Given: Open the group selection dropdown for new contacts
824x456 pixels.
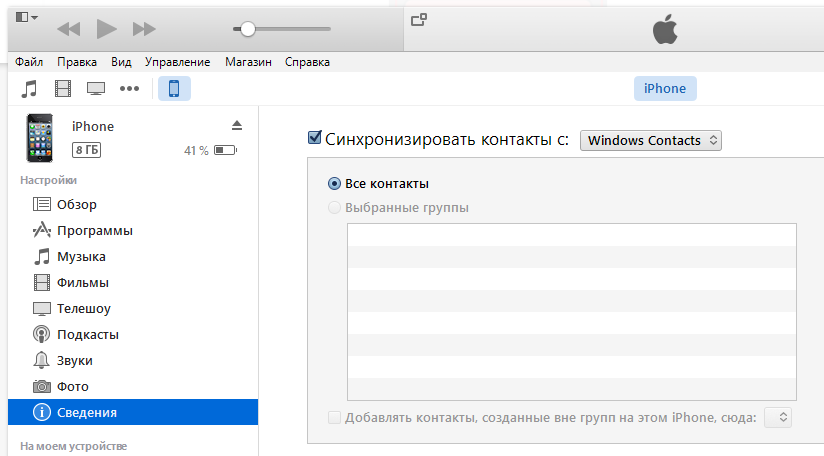Looking at the screenshot, I should [x=778, y=417].
